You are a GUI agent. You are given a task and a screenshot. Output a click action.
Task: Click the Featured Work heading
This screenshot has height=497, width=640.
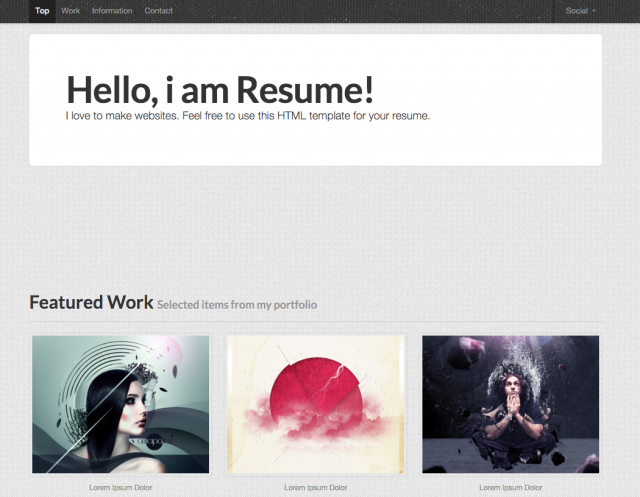[x=91, y=302]
